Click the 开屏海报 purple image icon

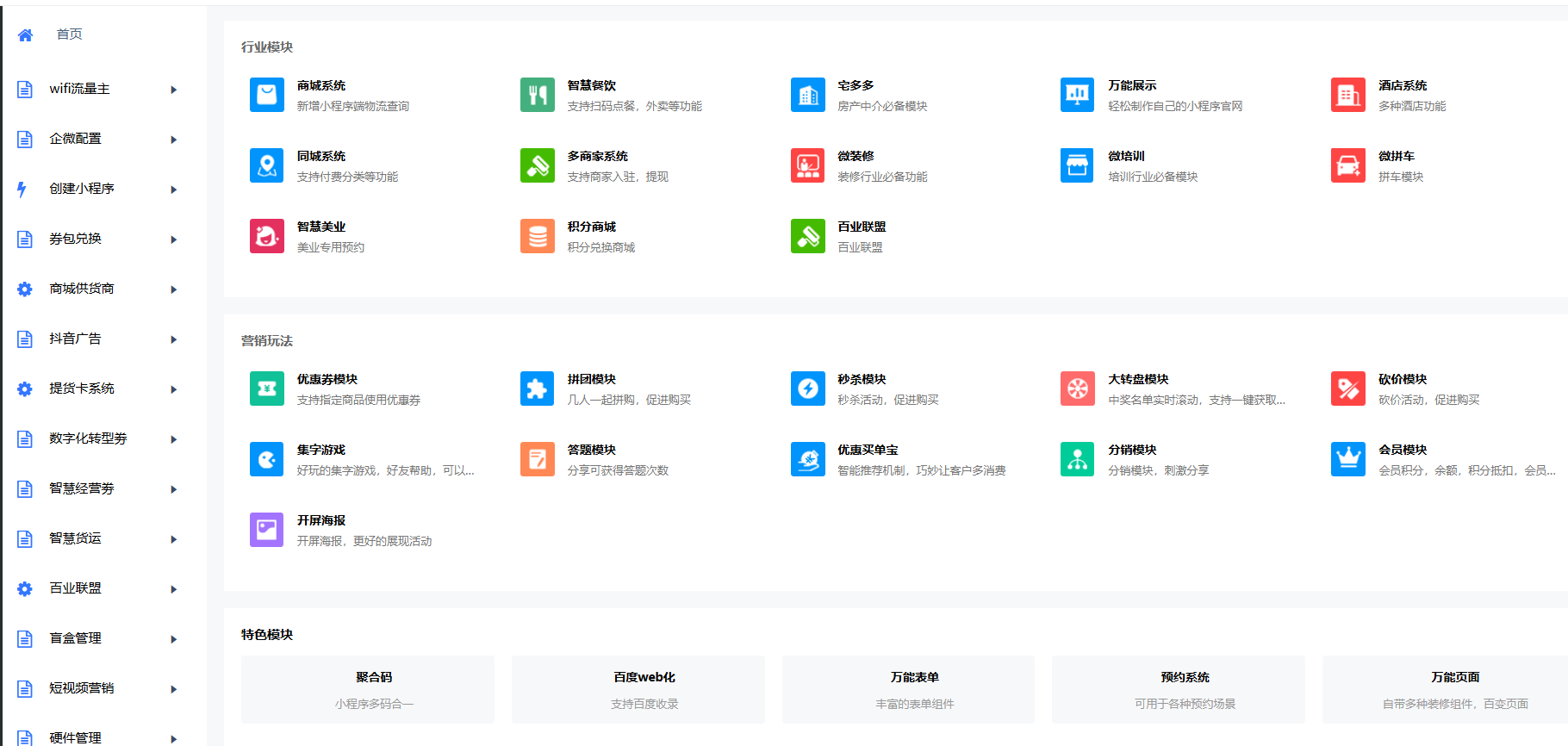(267, 530)
